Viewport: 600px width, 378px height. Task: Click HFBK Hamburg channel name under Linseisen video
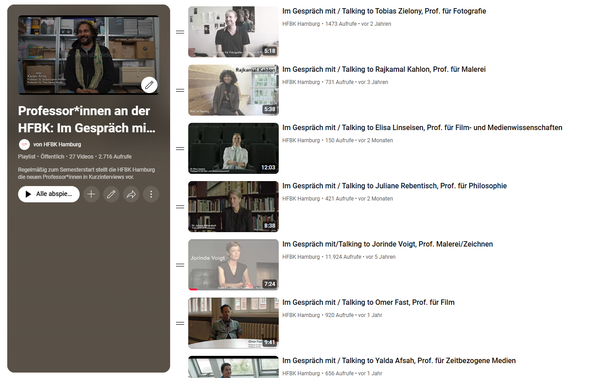(x=301, y=140)
